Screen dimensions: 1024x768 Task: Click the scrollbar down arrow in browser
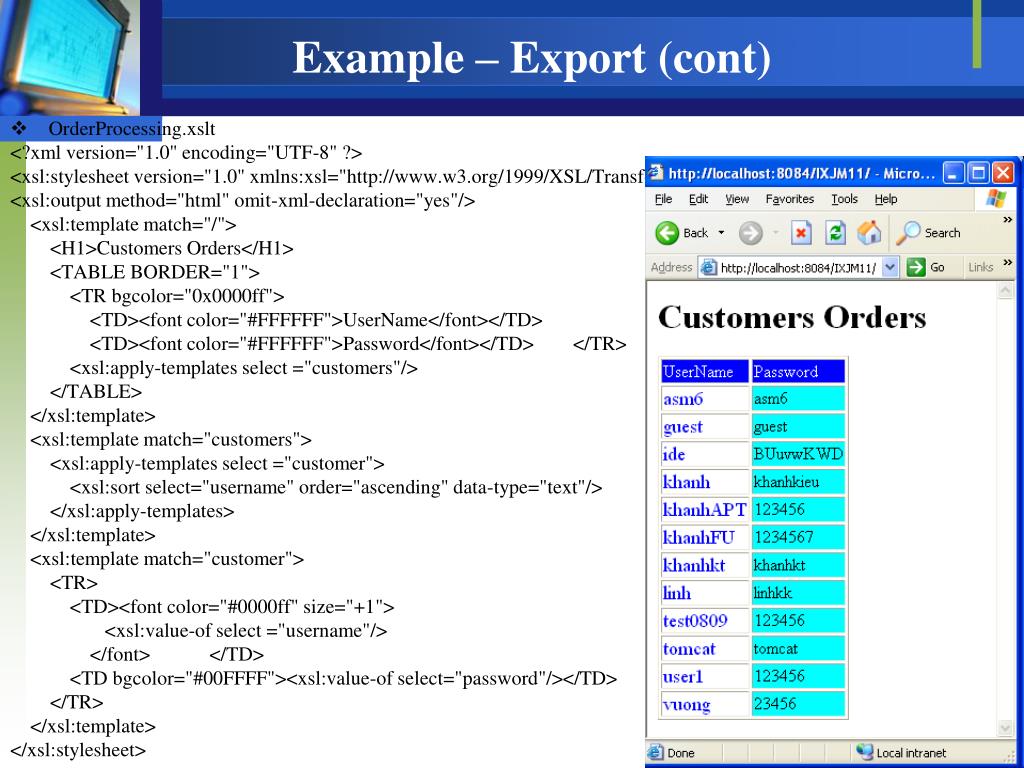(x=1006, y=727)
